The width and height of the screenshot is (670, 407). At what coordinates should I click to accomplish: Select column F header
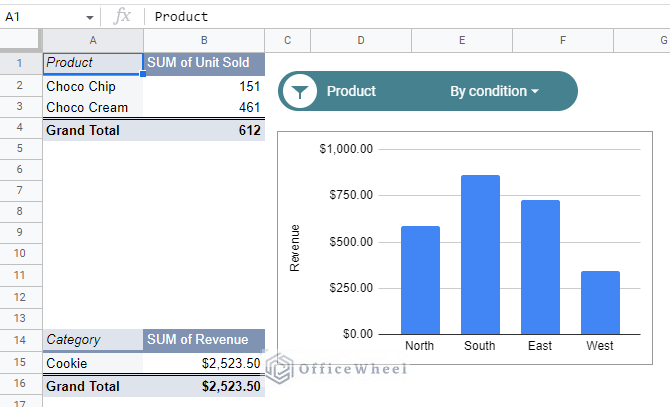[563, 41]
